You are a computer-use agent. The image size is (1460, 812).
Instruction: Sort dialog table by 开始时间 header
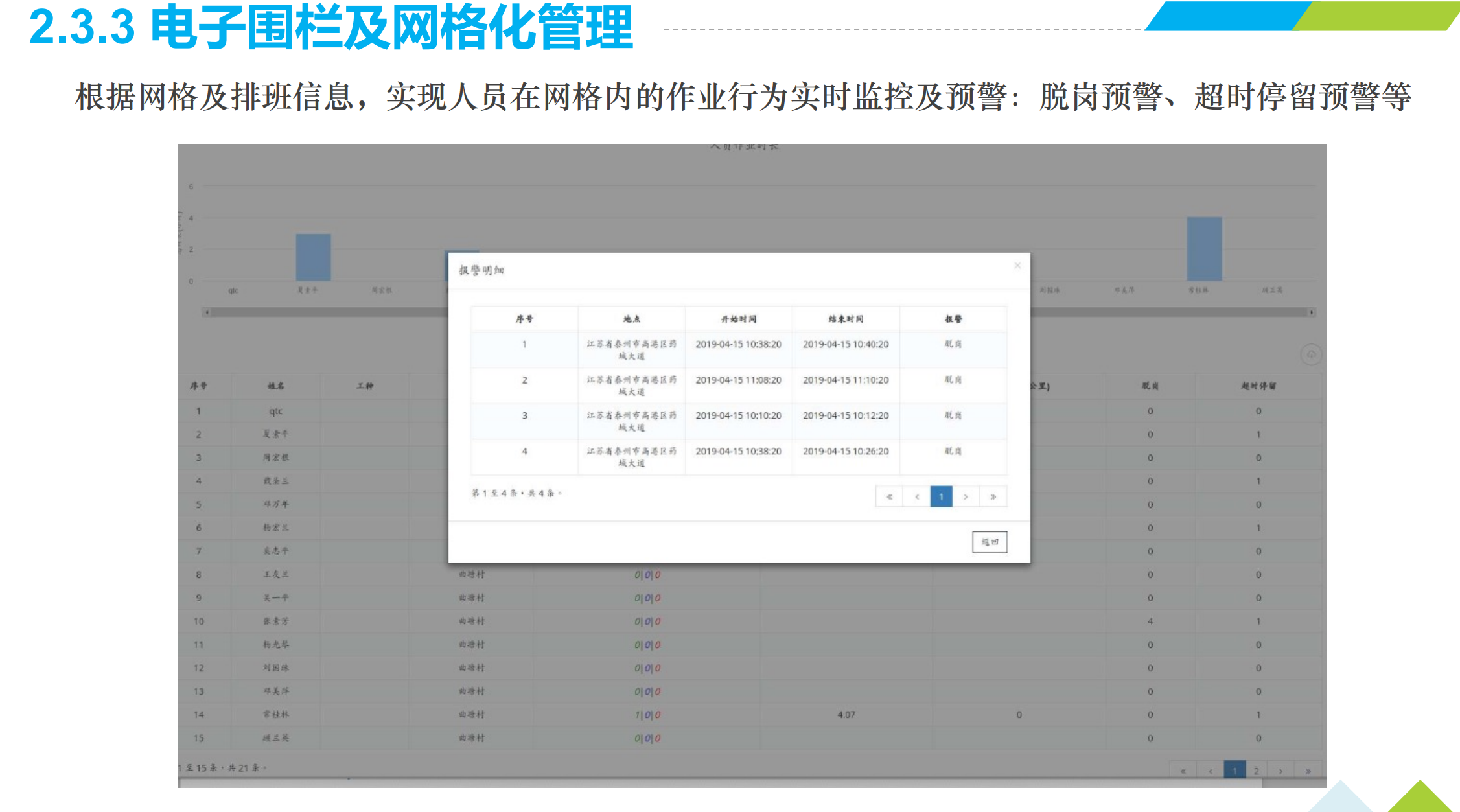[x=738, y=319]
